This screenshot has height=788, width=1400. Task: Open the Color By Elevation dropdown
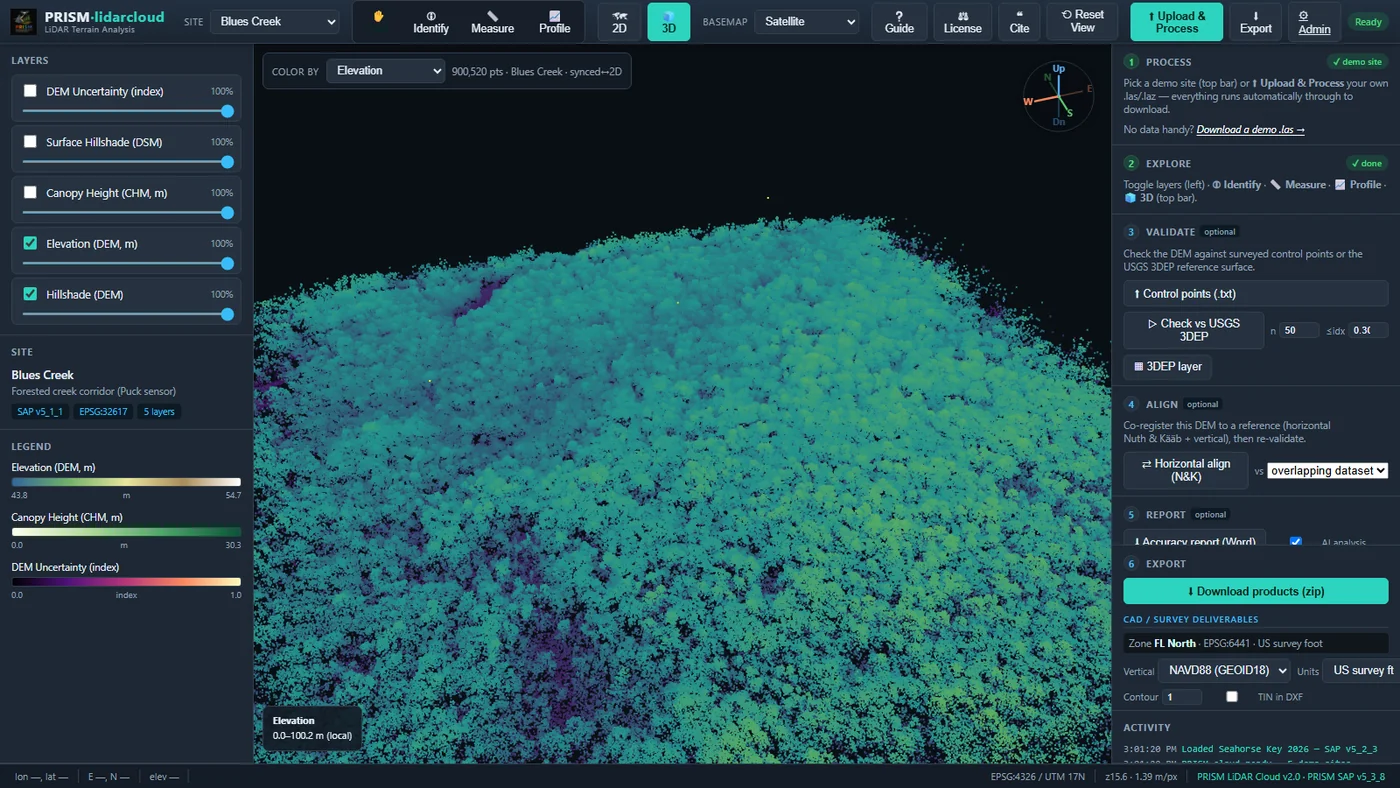pyautogui.click(x=385, y=71)
